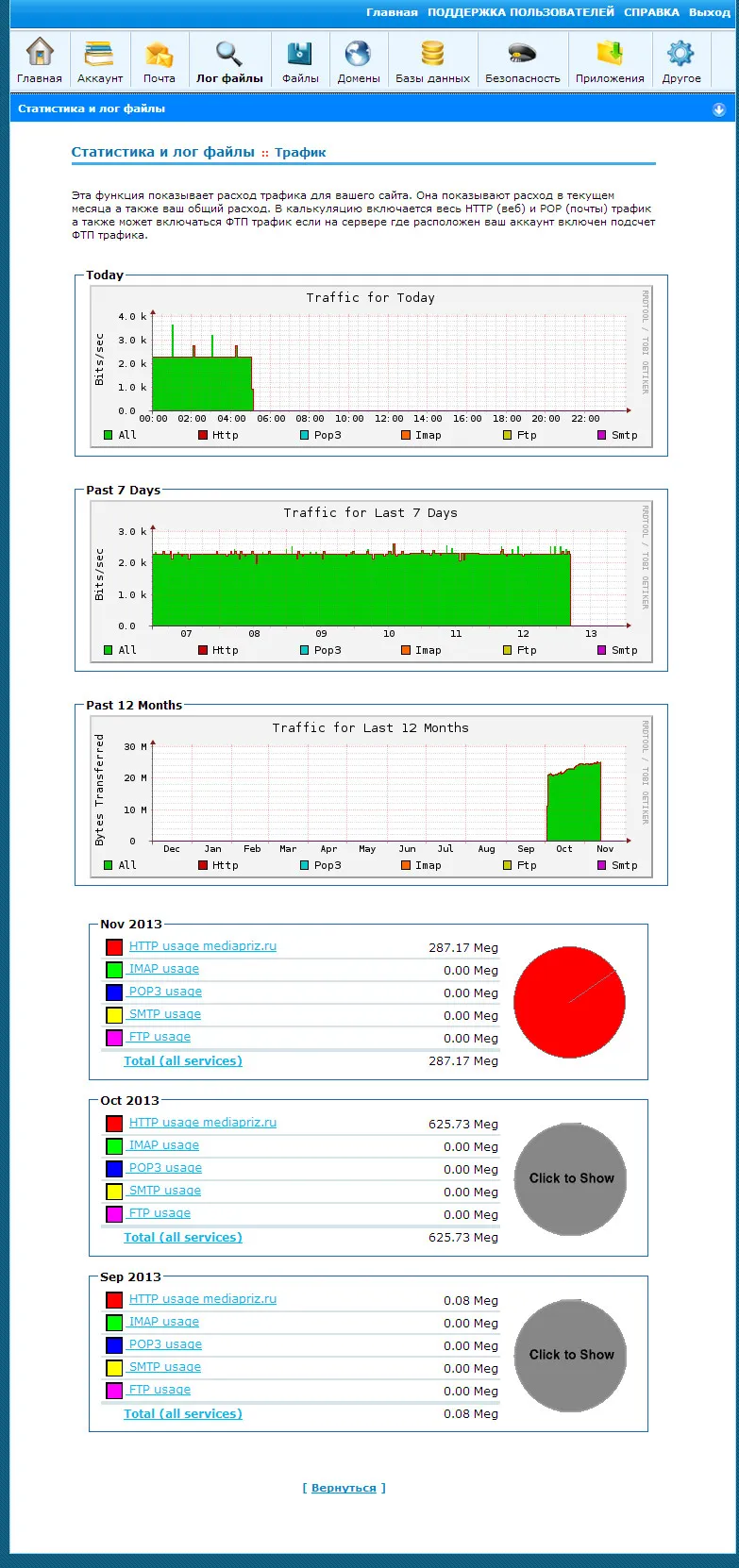Open ПОДДЕРЖКА ПОЛЬЗОВАТЕЛЕЙ top menu

pyautogui.click(x=521, y=12)
